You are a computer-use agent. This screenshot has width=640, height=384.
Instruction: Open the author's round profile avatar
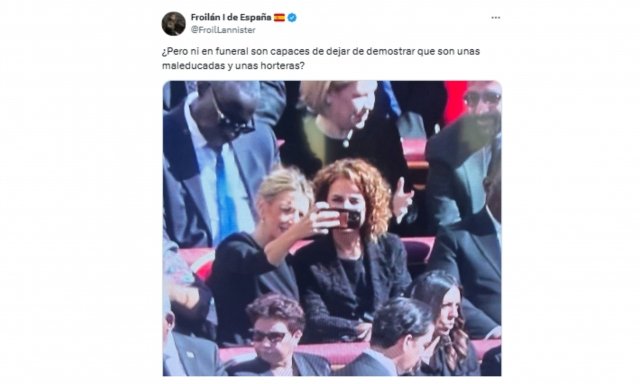coord(173,23)
